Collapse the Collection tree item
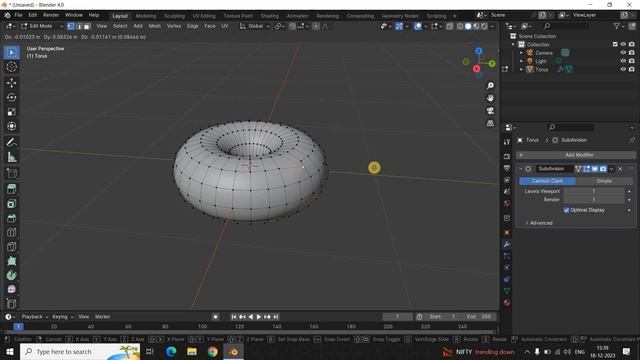This screenshot has width=640, height=360. tap(513, 44)
